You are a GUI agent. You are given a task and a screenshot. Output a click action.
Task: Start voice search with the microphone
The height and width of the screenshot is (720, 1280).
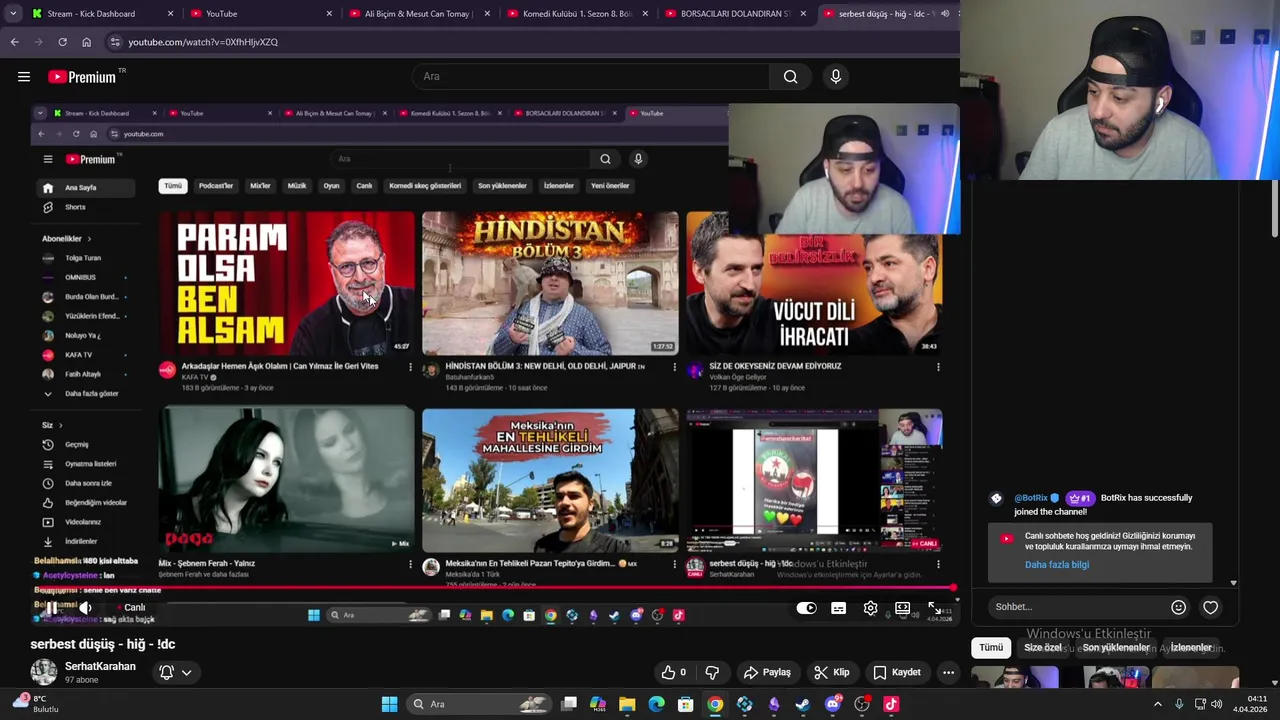tap(836, 76)
